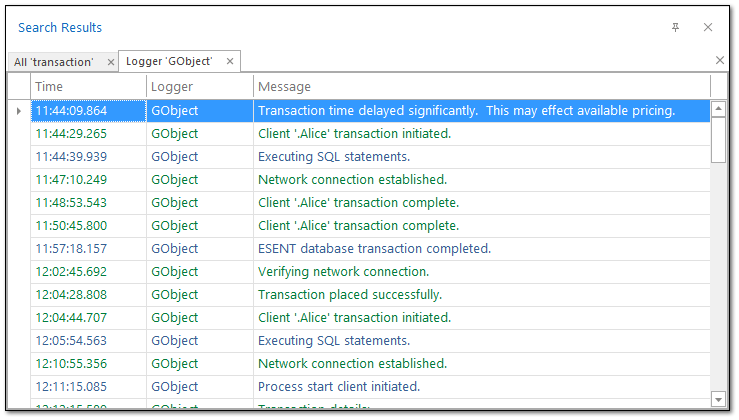Sort by the Time column header
This screenshot has height=420, width=739.
tap(88, 87)
